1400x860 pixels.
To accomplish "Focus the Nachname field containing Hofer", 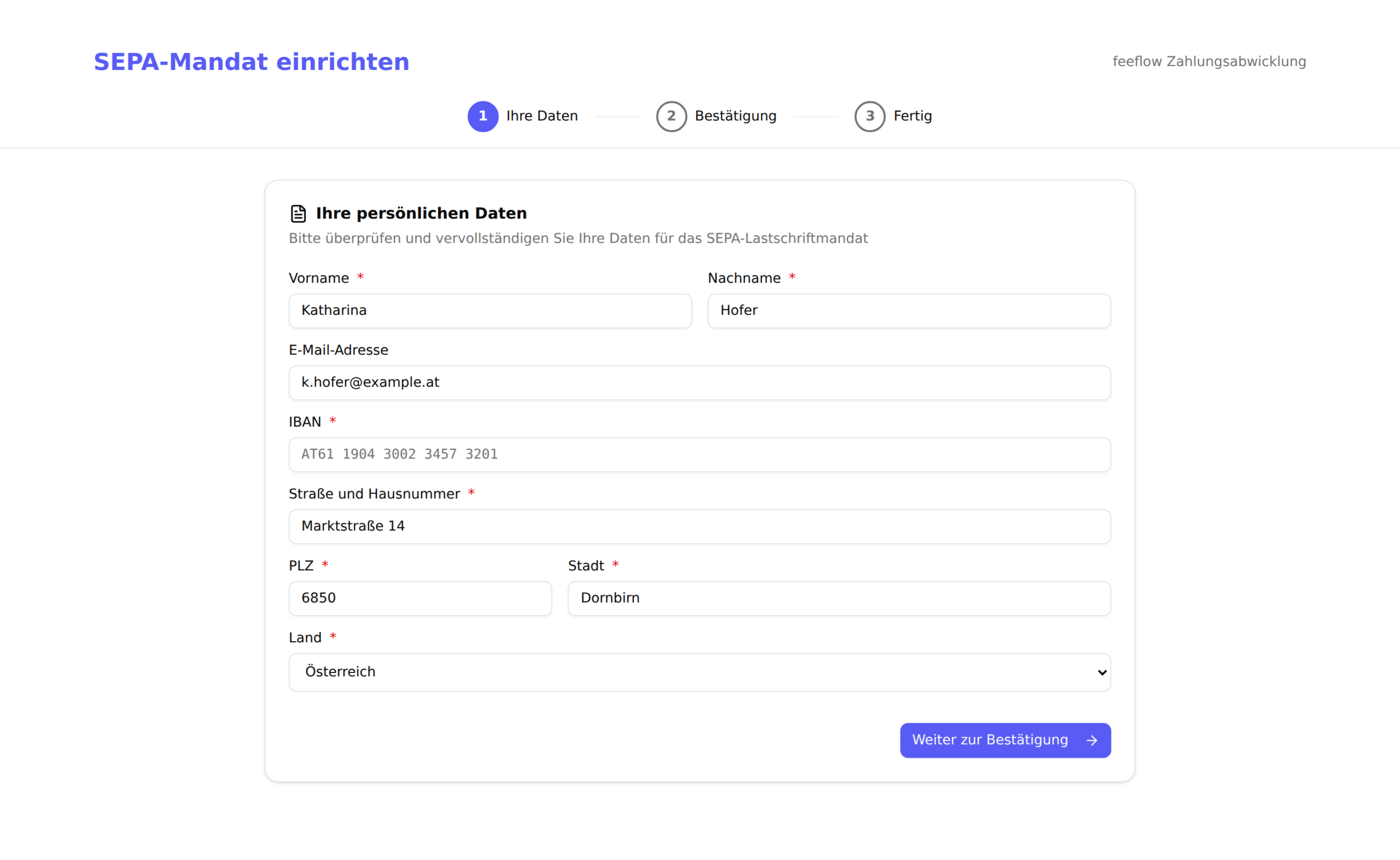I will pyautogui.click(x=909, y=311).
